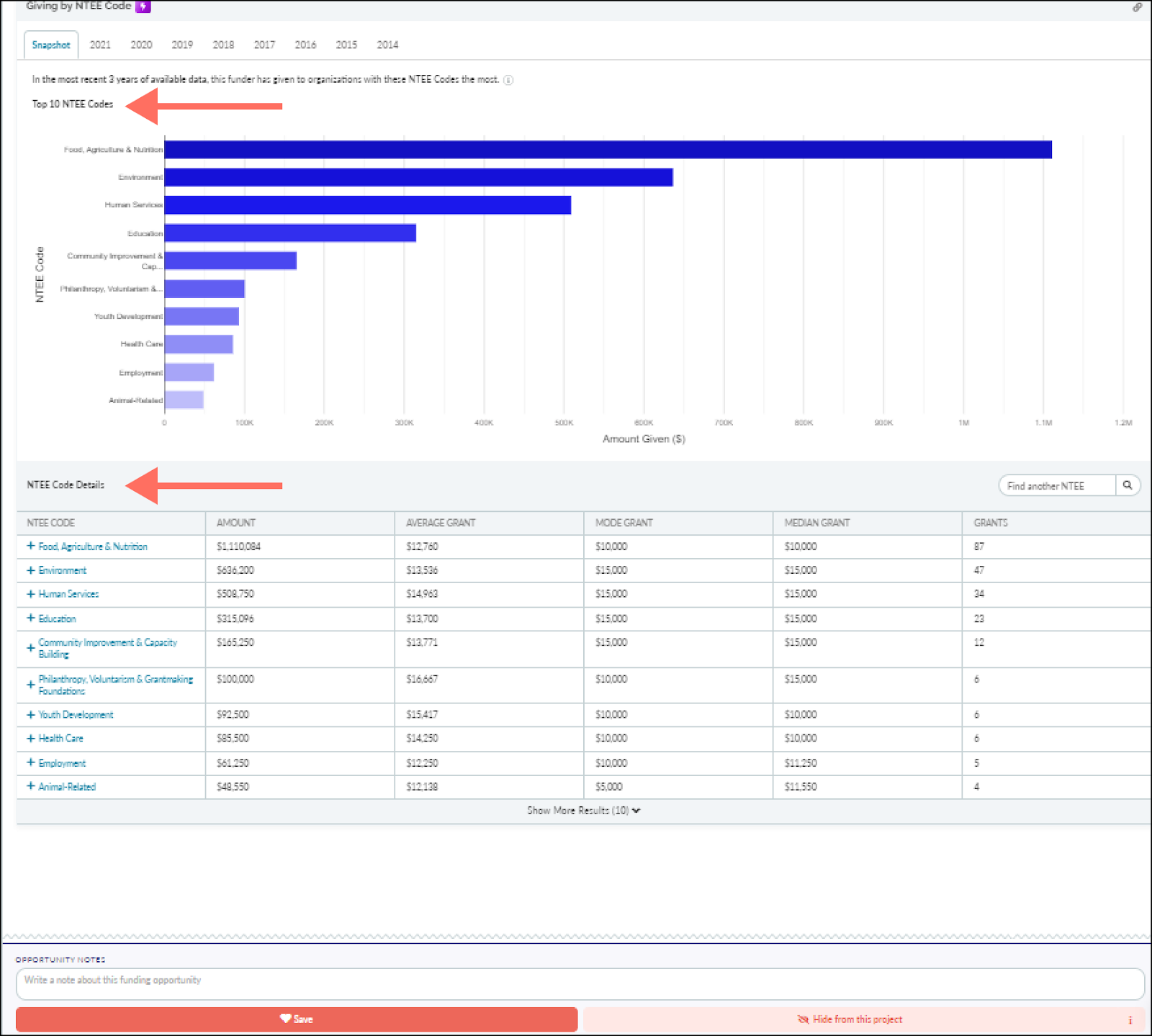Viewport: 1152px width, 1036px height.
Task: Click the opportunity notes text box
Action: coord(580,983)
